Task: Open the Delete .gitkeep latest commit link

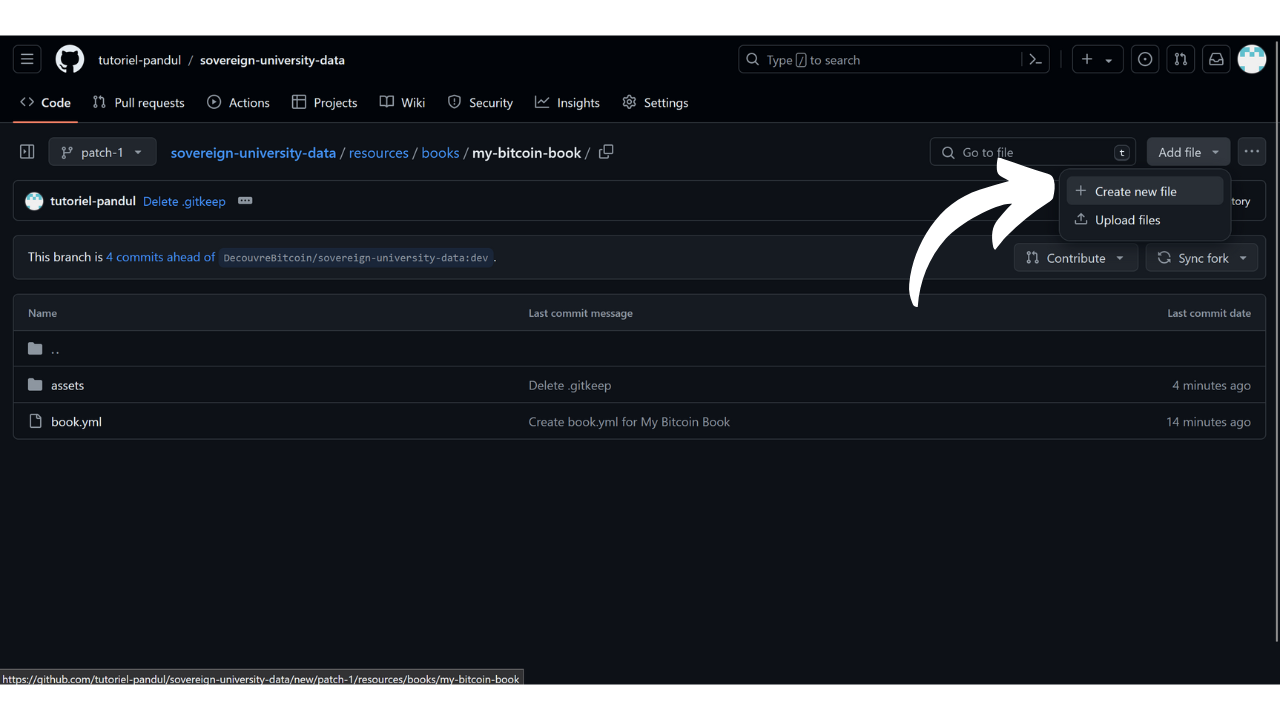Action: pyautogui.click(x=184, y=201)
